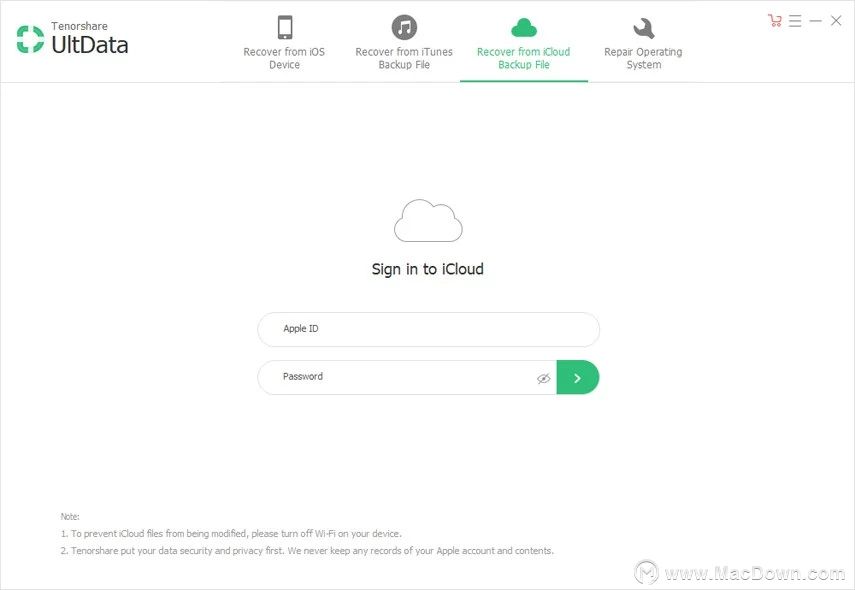Screen dimensions: 855x590
Task: Click the shopping cart purchase icon
Action: (774, 21)
